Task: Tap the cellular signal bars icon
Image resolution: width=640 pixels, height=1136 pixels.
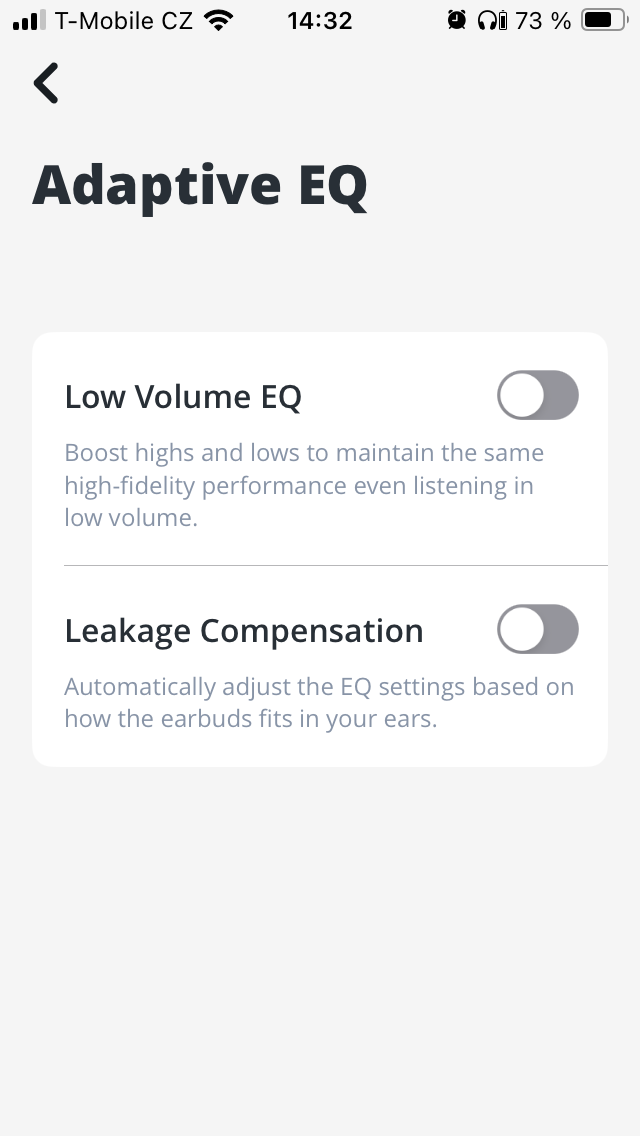Action: click(x=30, y=20)
